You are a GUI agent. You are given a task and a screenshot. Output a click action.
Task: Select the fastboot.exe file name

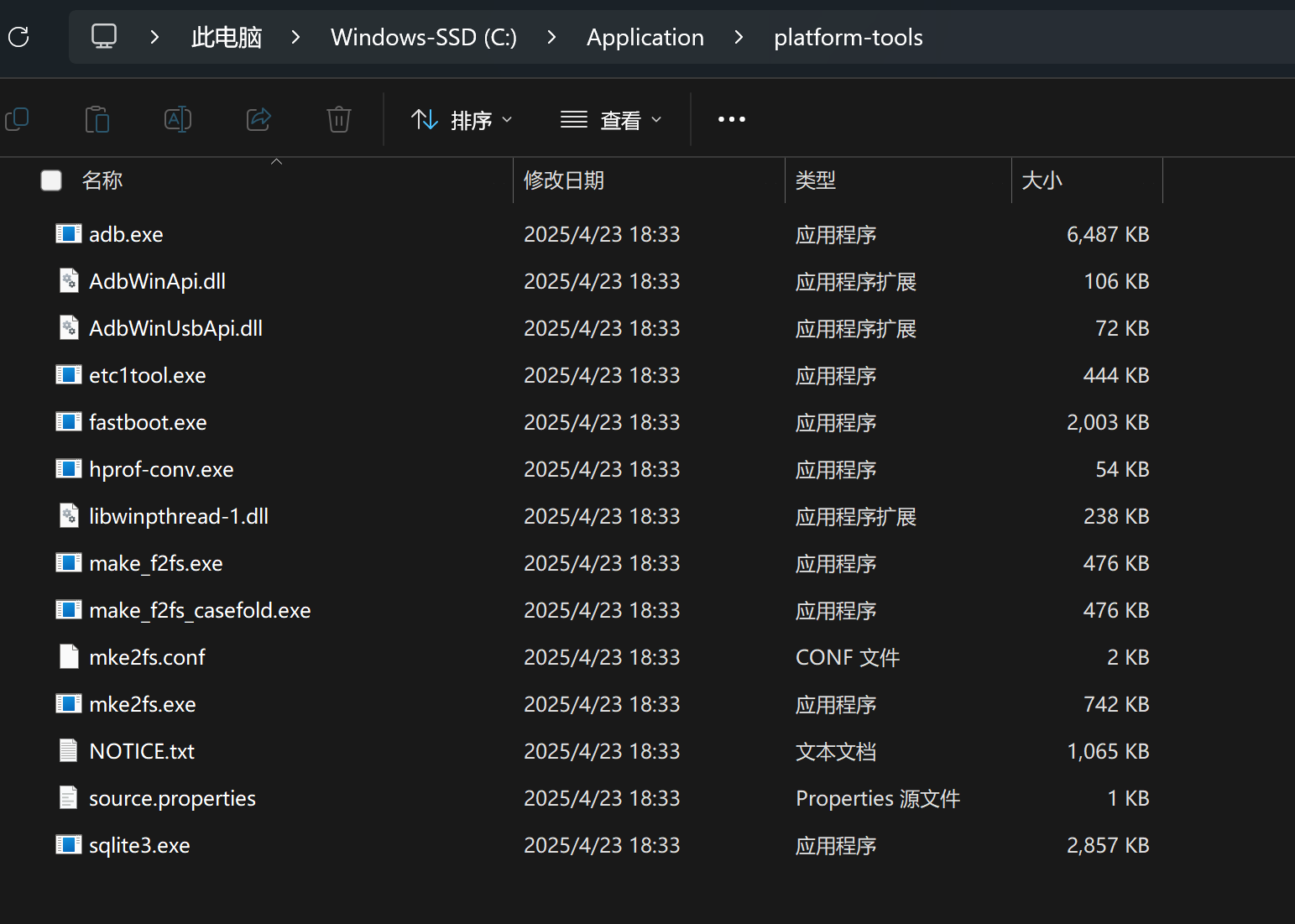148,422
